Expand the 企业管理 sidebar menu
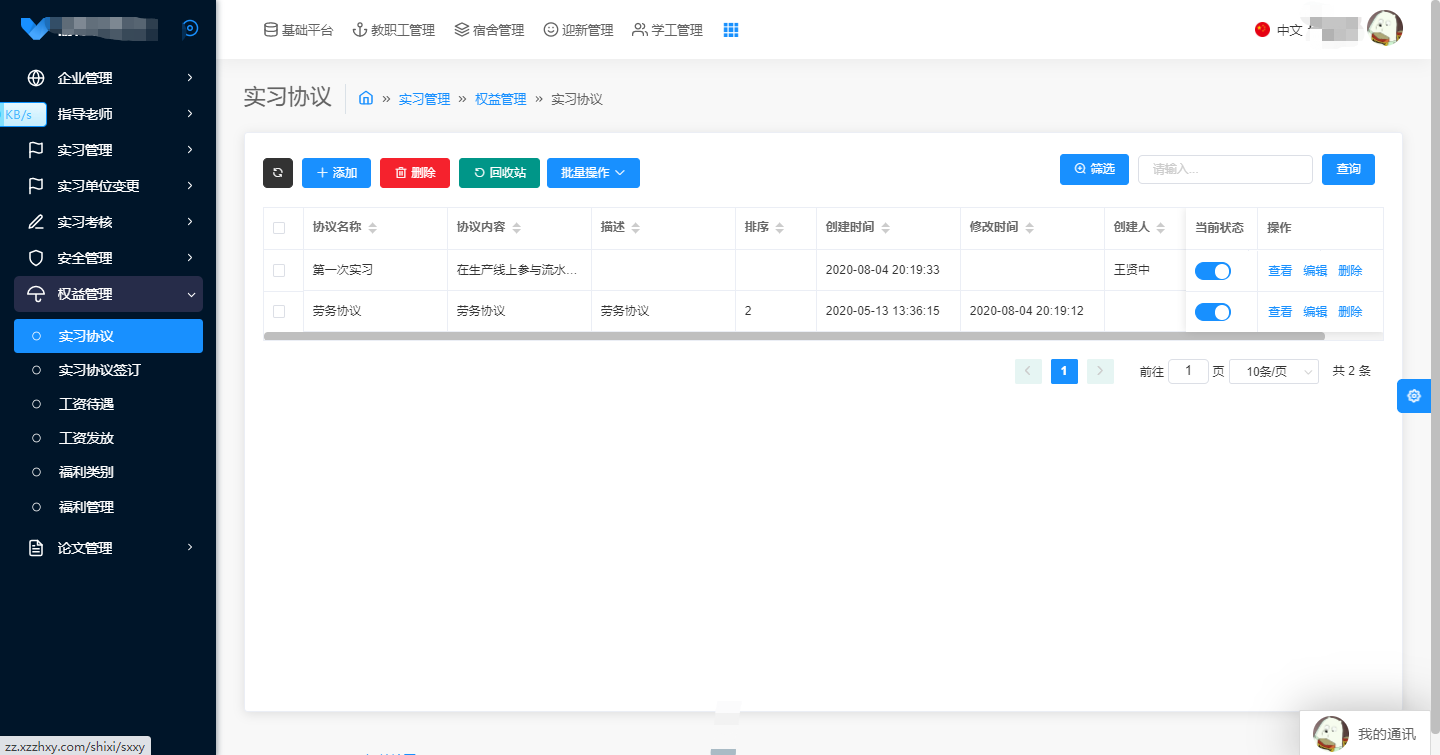This screenshot has height=755, width=1440. tap(108, 78)
